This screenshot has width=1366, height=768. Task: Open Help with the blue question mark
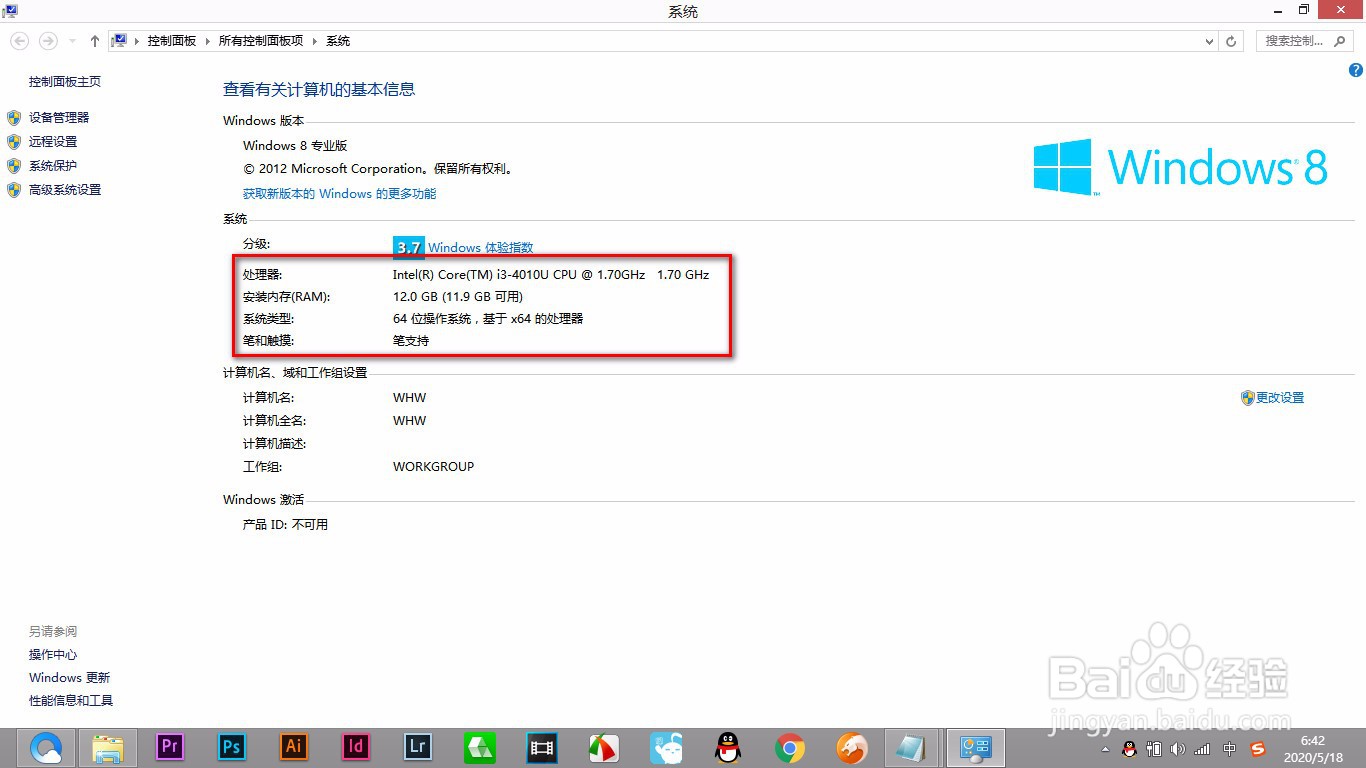1356,70
